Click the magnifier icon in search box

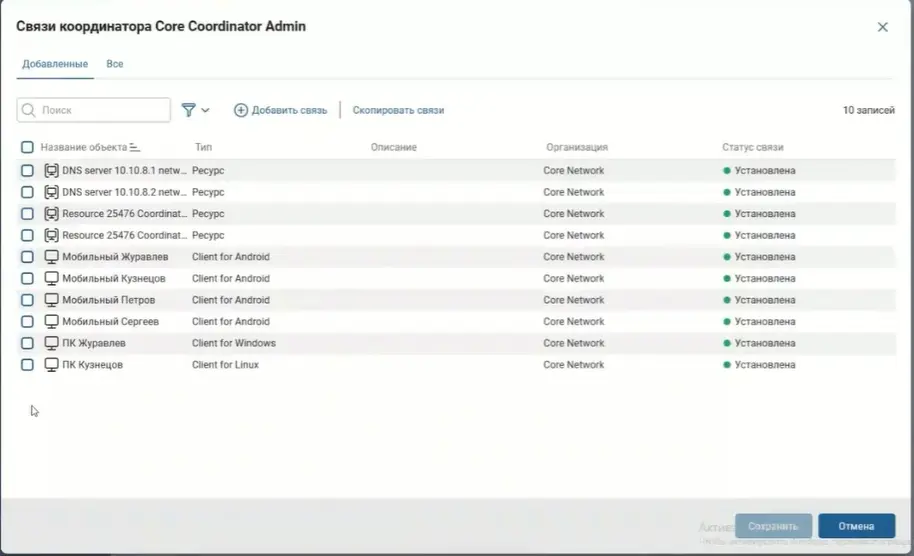[x=29, y=110]
